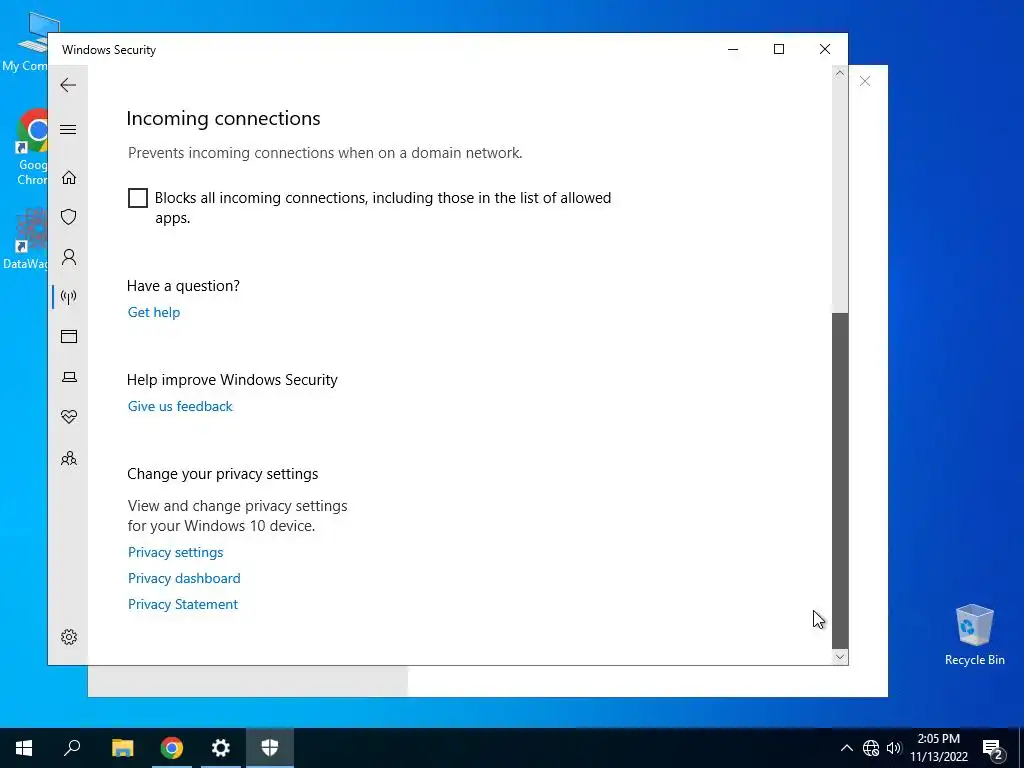Open Family options people icon
This screenshot has height=768, width=1024.
pos(69,458)
